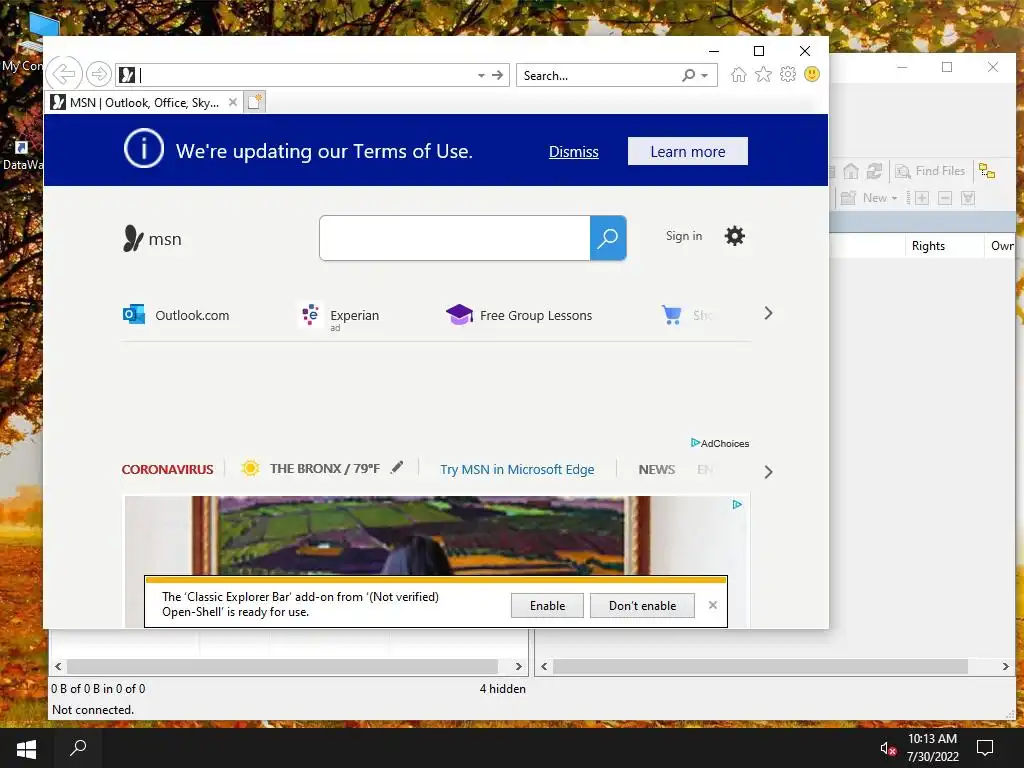The image size is (1024, 768).
Task: Click the 'Not connected.' status text
Action: [x=93, y=710]
